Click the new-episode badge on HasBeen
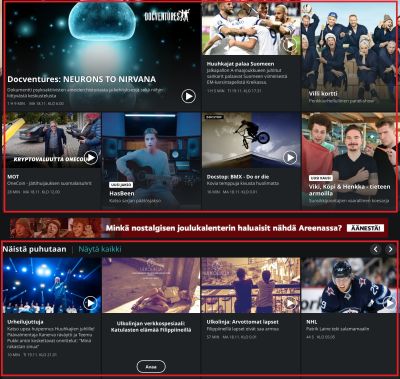 [121, 185]
